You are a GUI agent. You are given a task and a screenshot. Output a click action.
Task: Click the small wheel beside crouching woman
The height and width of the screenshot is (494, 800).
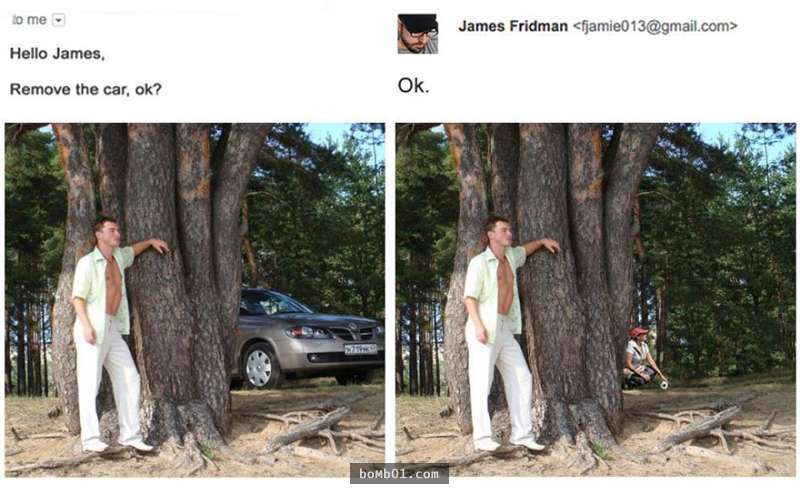click(664, 384)
